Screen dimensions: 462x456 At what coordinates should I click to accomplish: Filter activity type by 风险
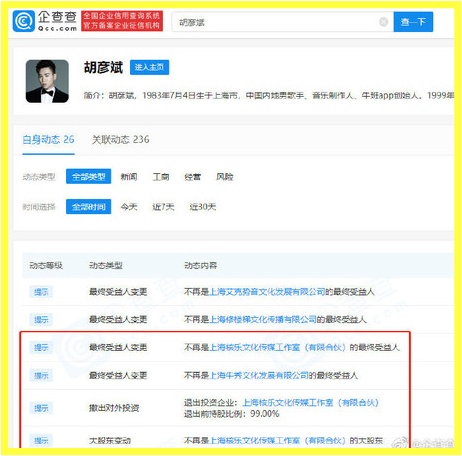[x=225, y=176]
